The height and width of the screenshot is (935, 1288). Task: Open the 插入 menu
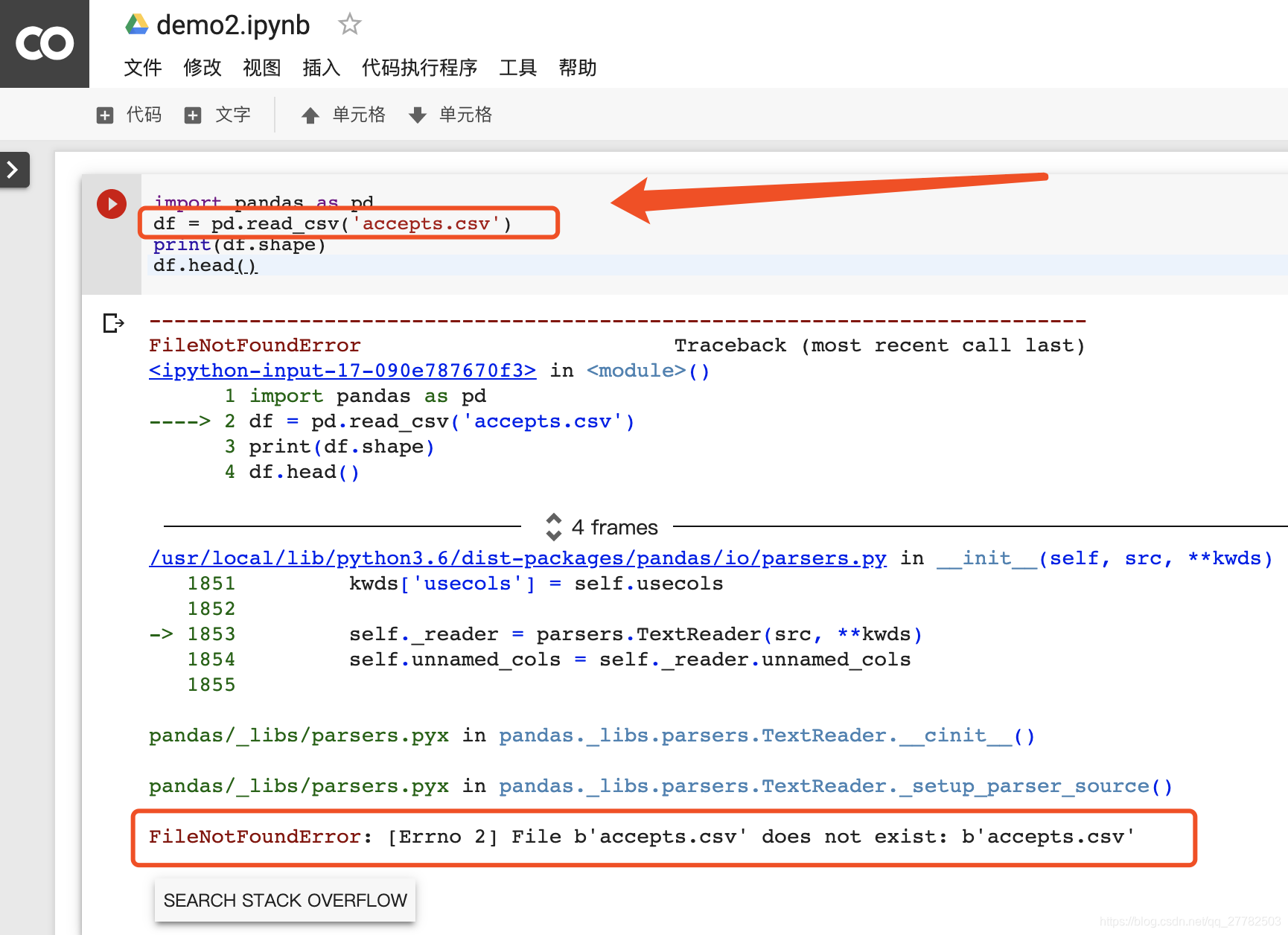[322, 68]
